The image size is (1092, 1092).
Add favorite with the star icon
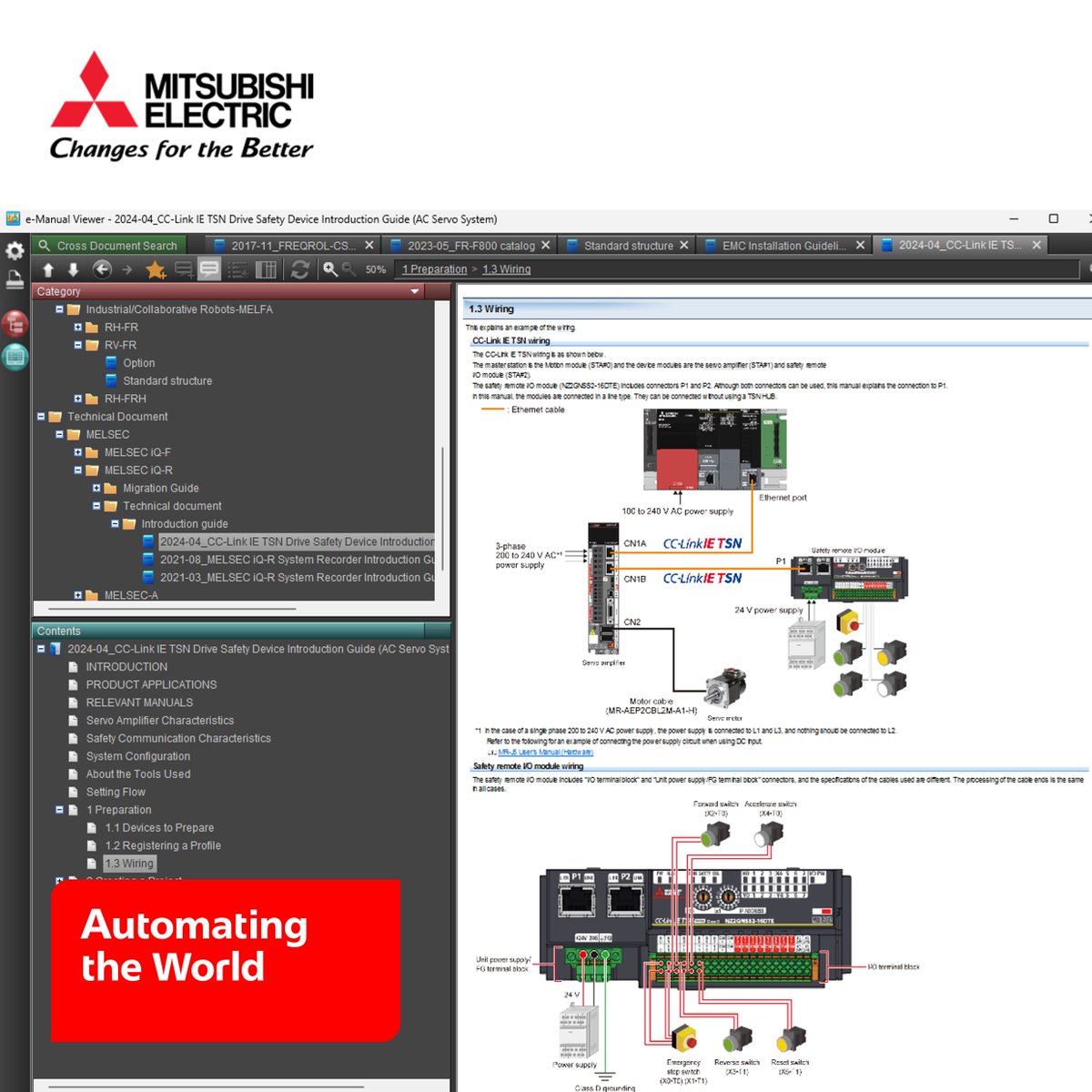click(156, 269)
